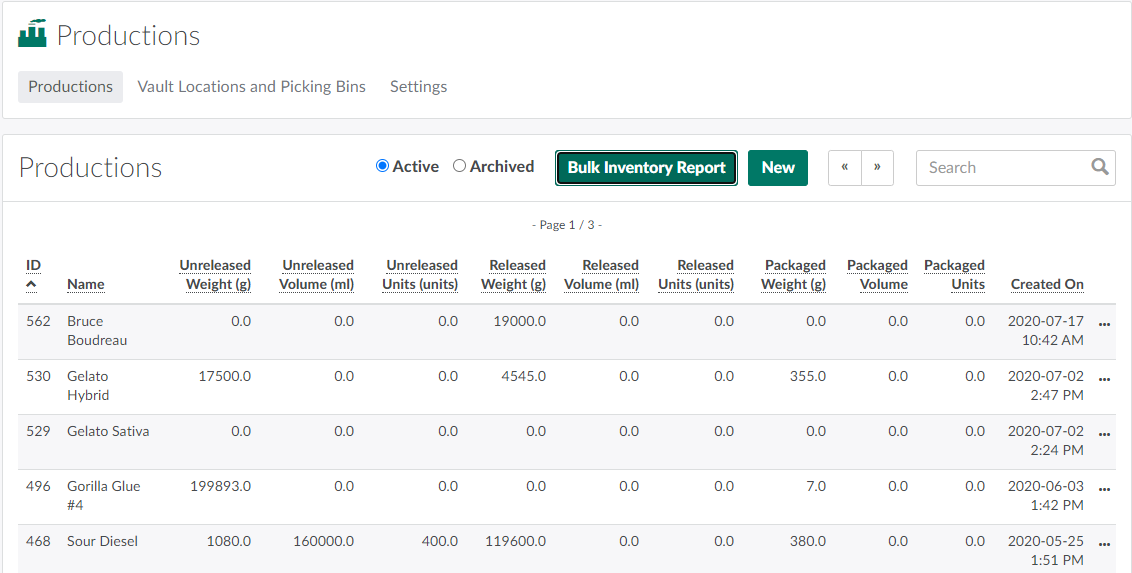
Task: Click the Productions factory icon in header
Action: [x=32, y=34]
